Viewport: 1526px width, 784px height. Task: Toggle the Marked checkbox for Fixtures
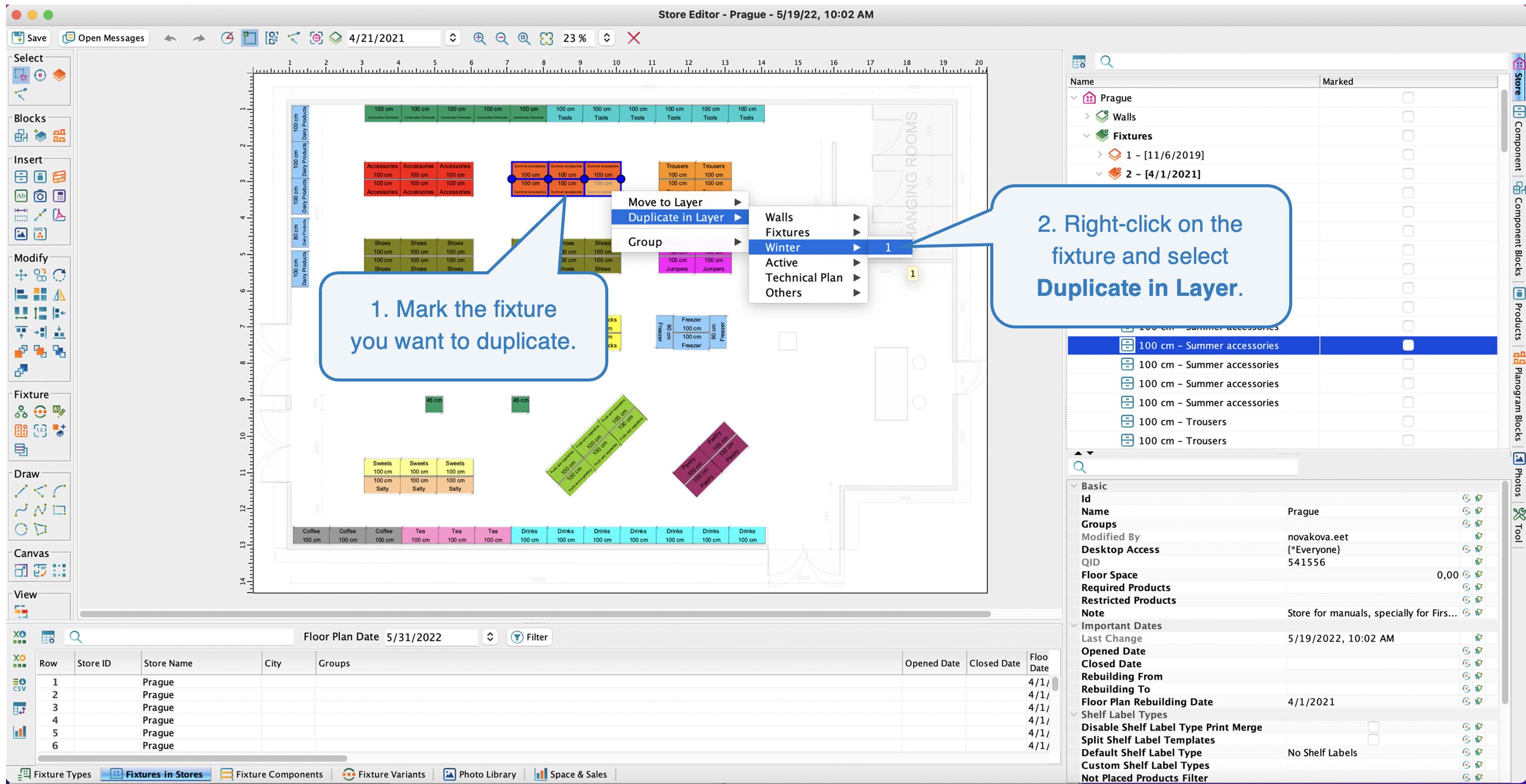pos(1408,136)
